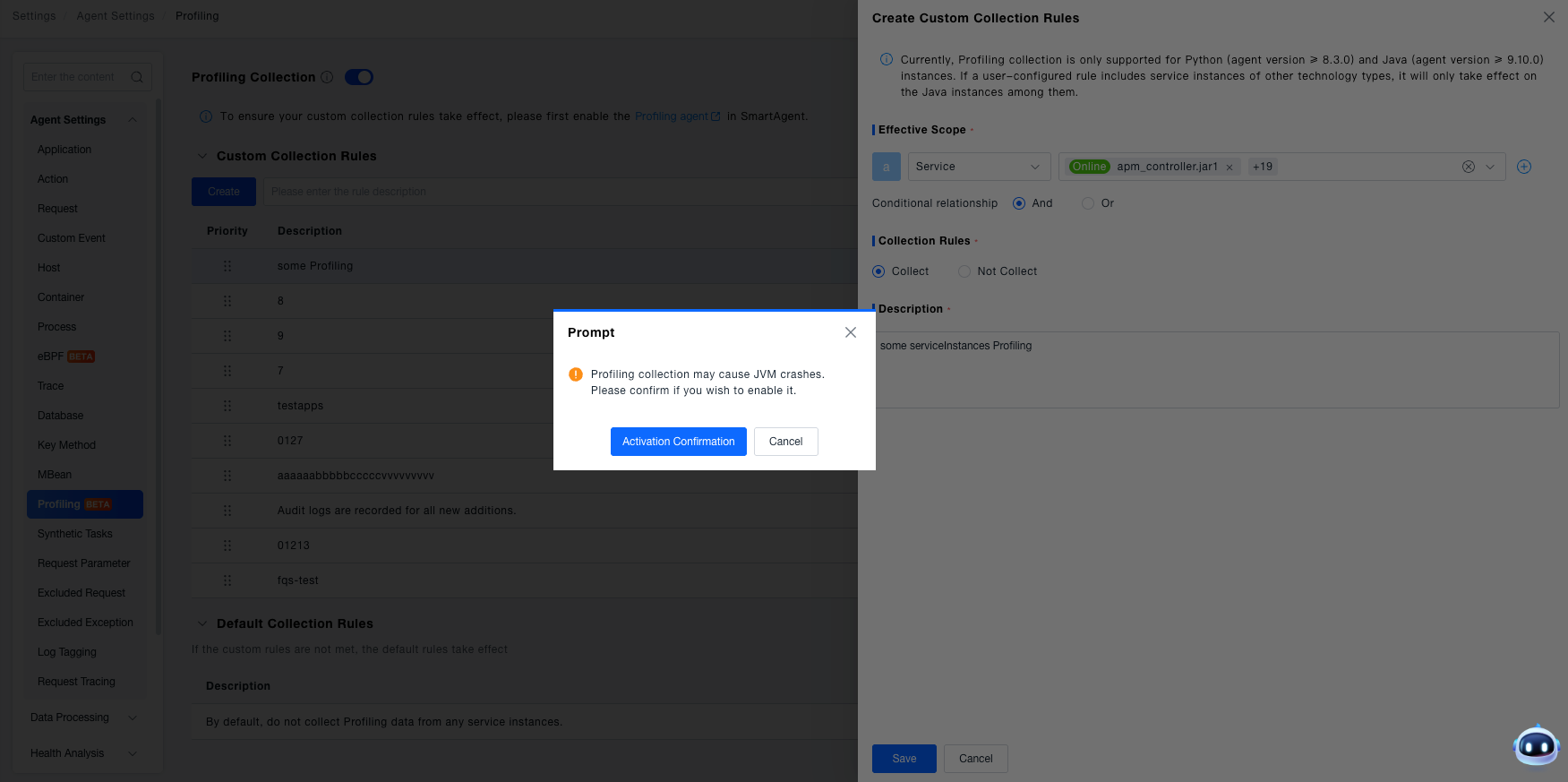Collapse the Custom Collection Rules section

202,156
